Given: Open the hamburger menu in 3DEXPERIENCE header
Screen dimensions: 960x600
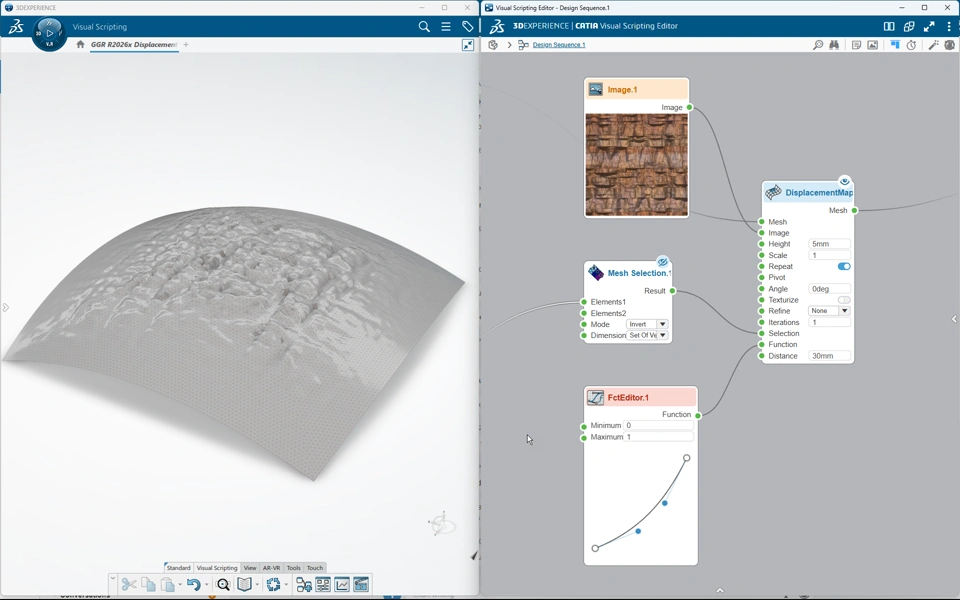Looking at the screenshot, I should [446, 26].
